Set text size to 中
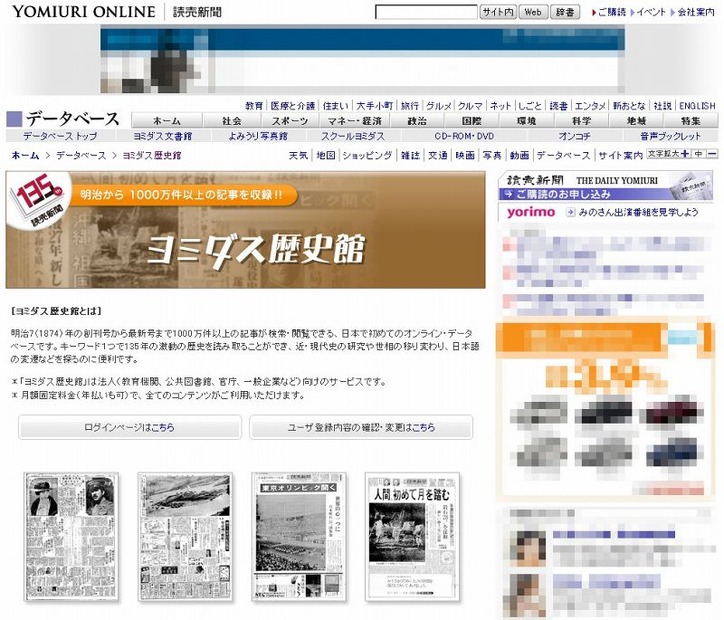The height and width of the screenshot is (620, 724). point(699,154)
